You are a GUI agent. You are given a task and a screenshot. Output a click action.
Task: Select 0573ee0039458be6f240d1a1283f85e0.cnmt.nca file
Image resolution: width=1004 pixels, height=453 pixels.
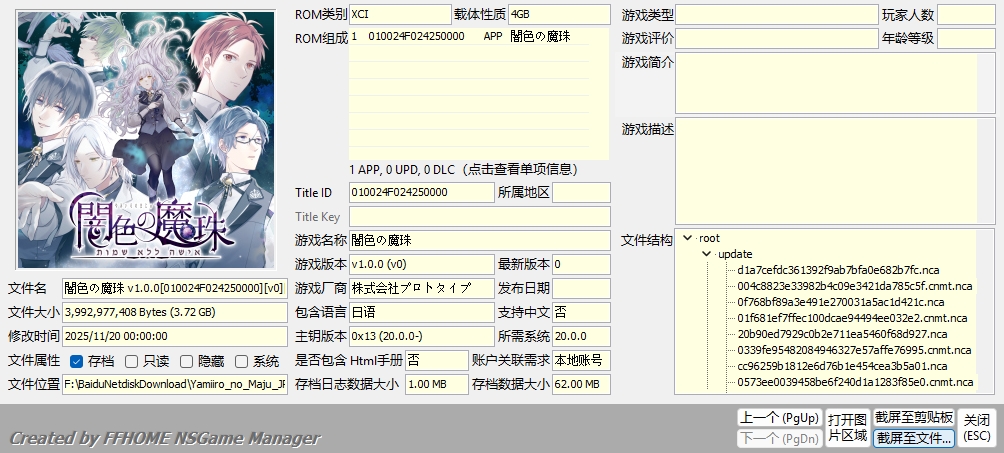pos(855,382)
